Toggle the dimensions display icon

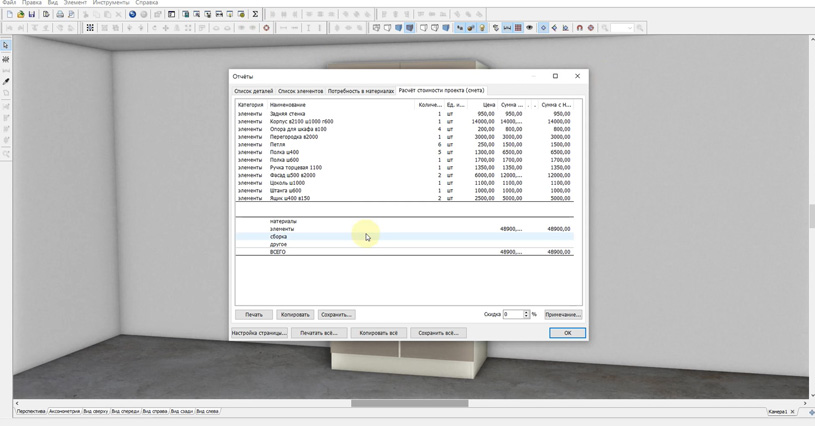pyautogui.click(x=507, y=28)
